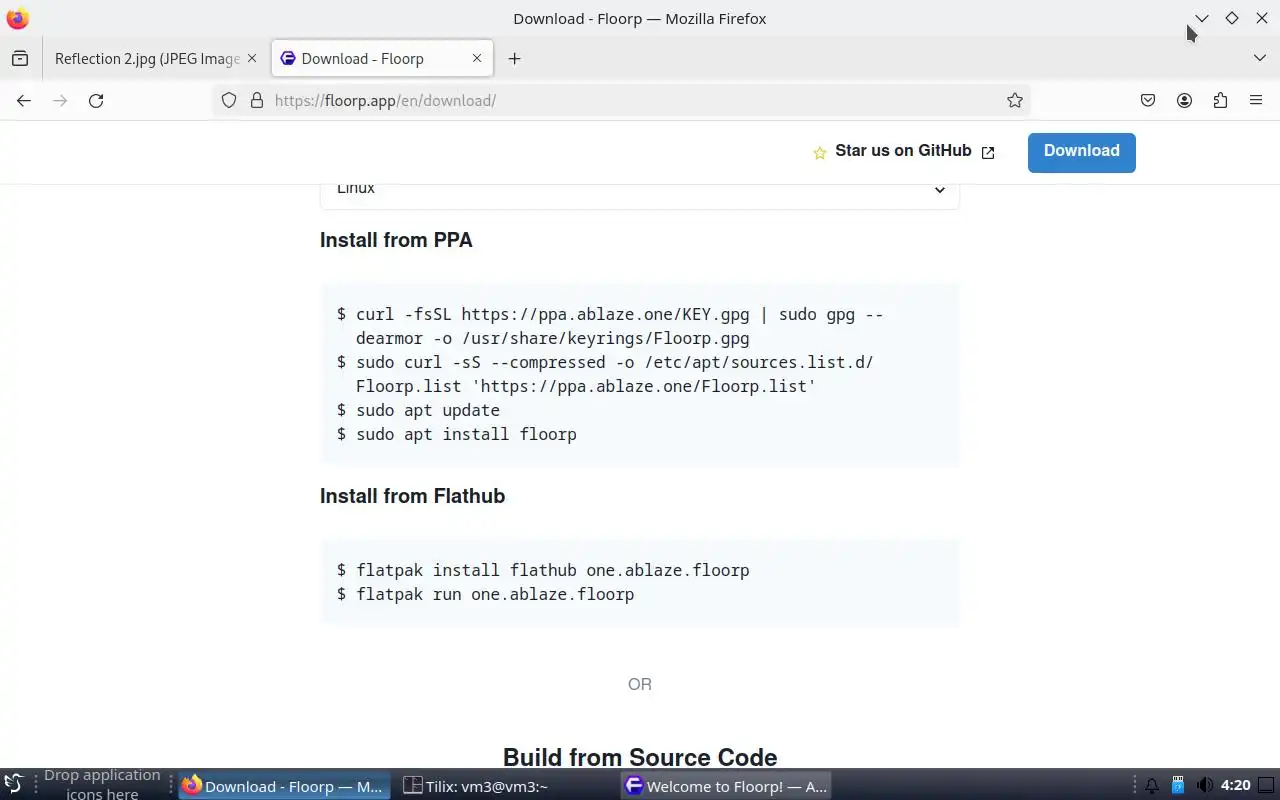Close the Download - Floorp tab

pyautogui.click(x=477, y=59)
